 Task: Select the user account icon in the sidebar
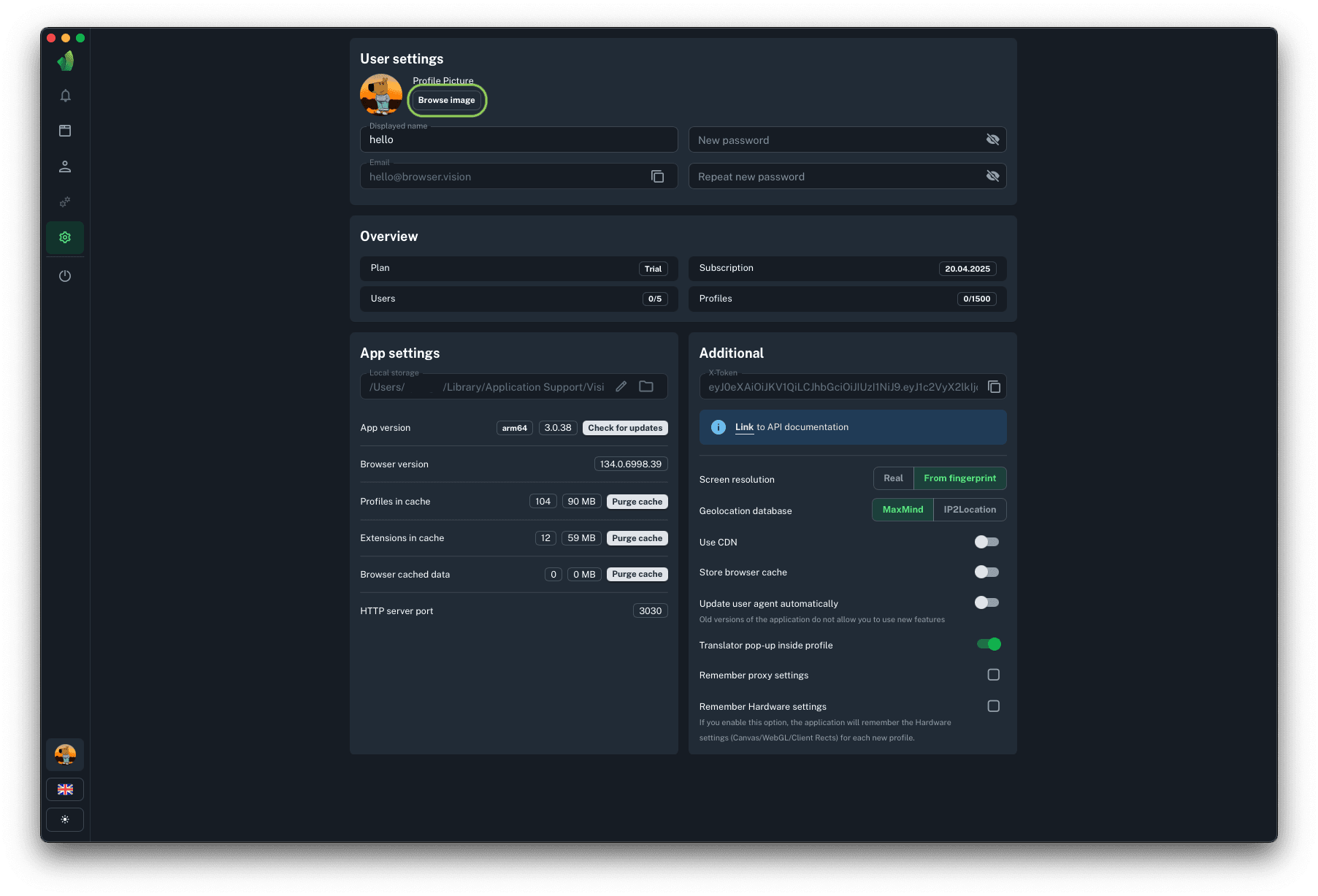coord(65,166)
